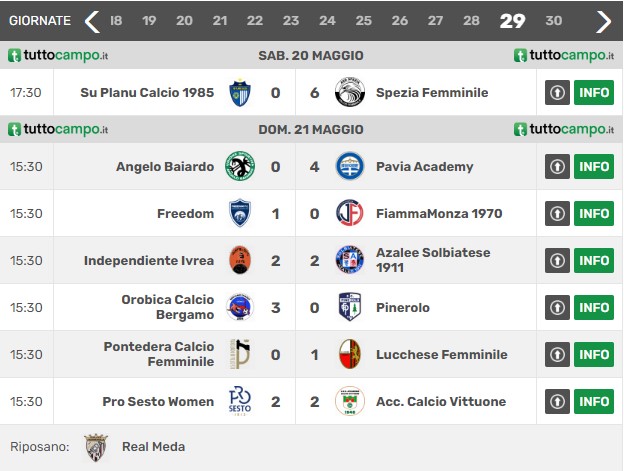The width and height of the screenshot is (624, 471).
Task: Click the Real Meda crest icon
Action: 96,448
